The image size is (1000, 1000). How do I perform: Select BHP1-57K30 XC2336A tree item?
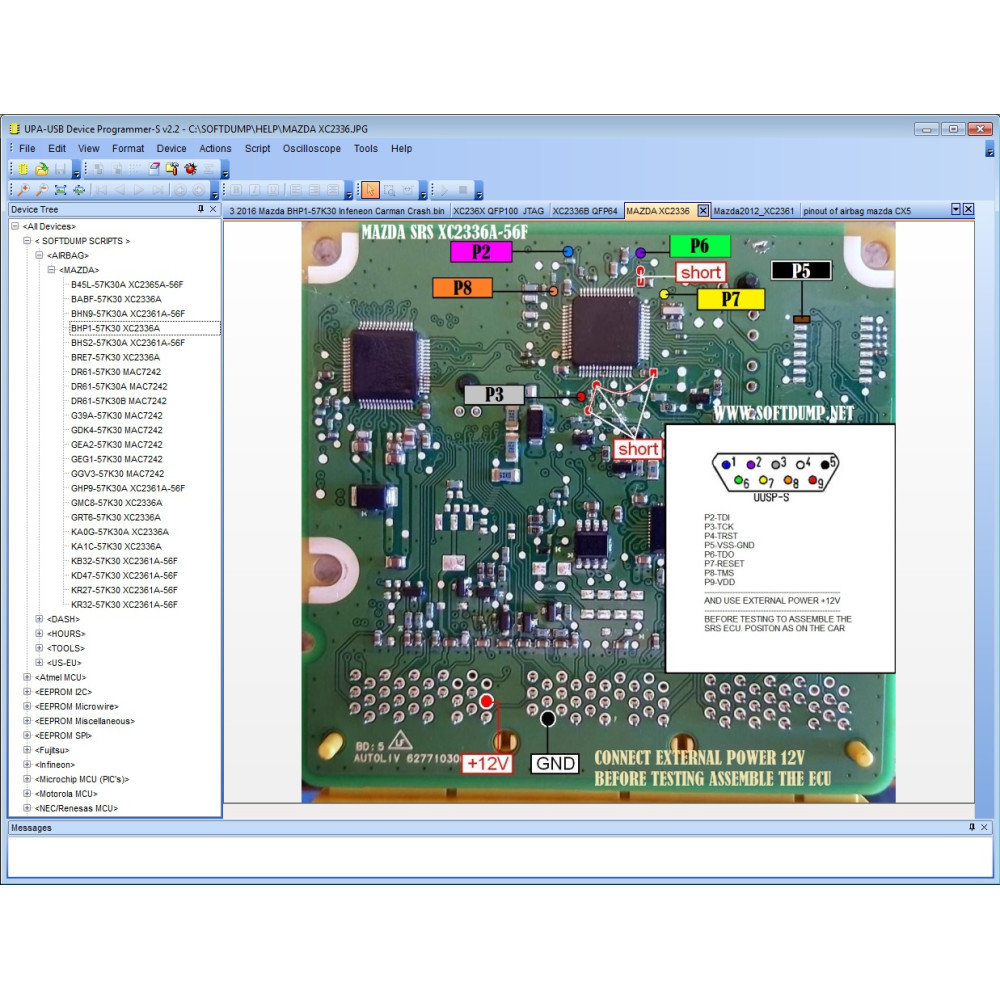coord(115,328)
